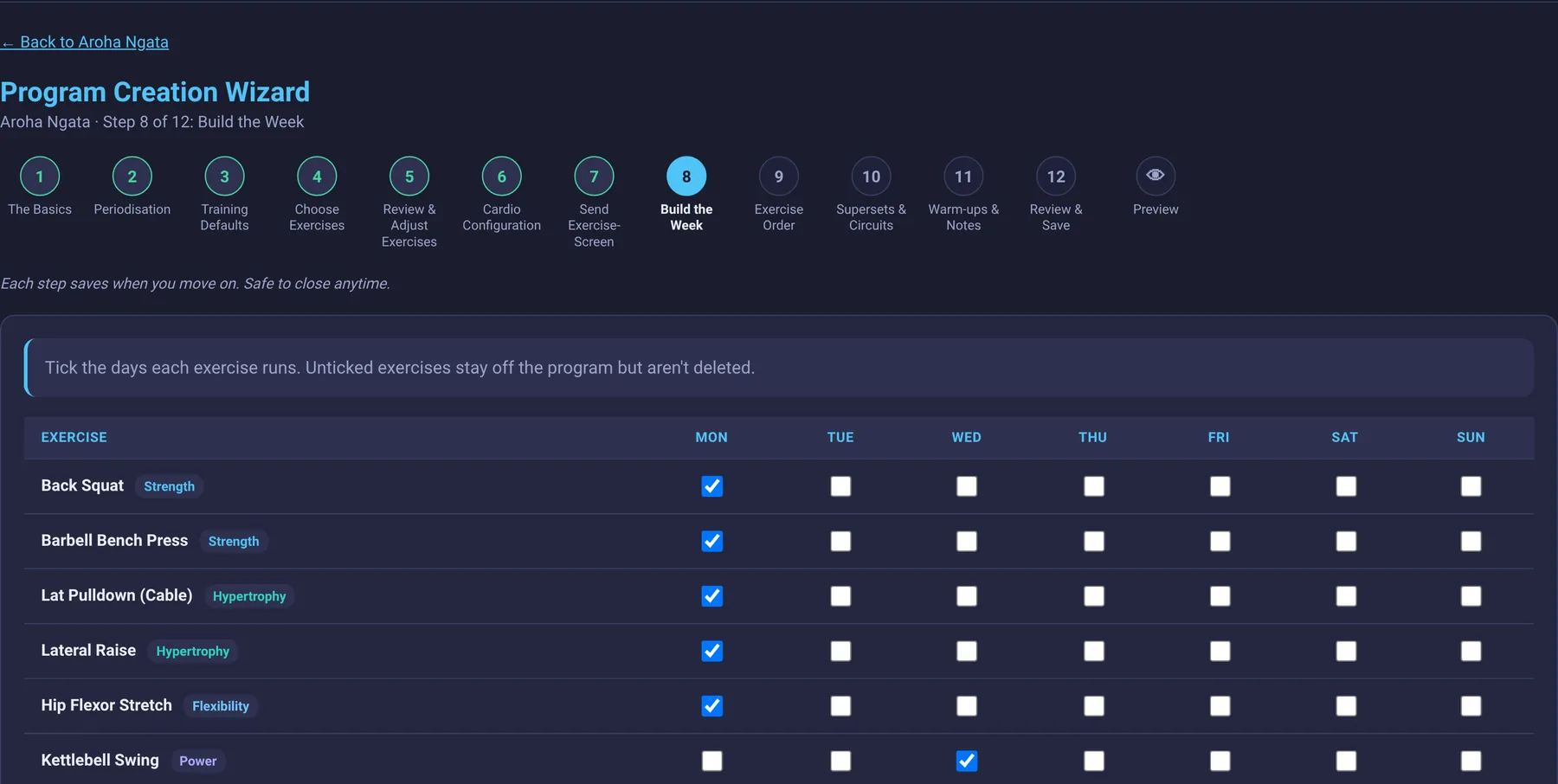
Task: Enable Back Squat on Sunday
Action: pyautogui.click(x=1471, y=486)
